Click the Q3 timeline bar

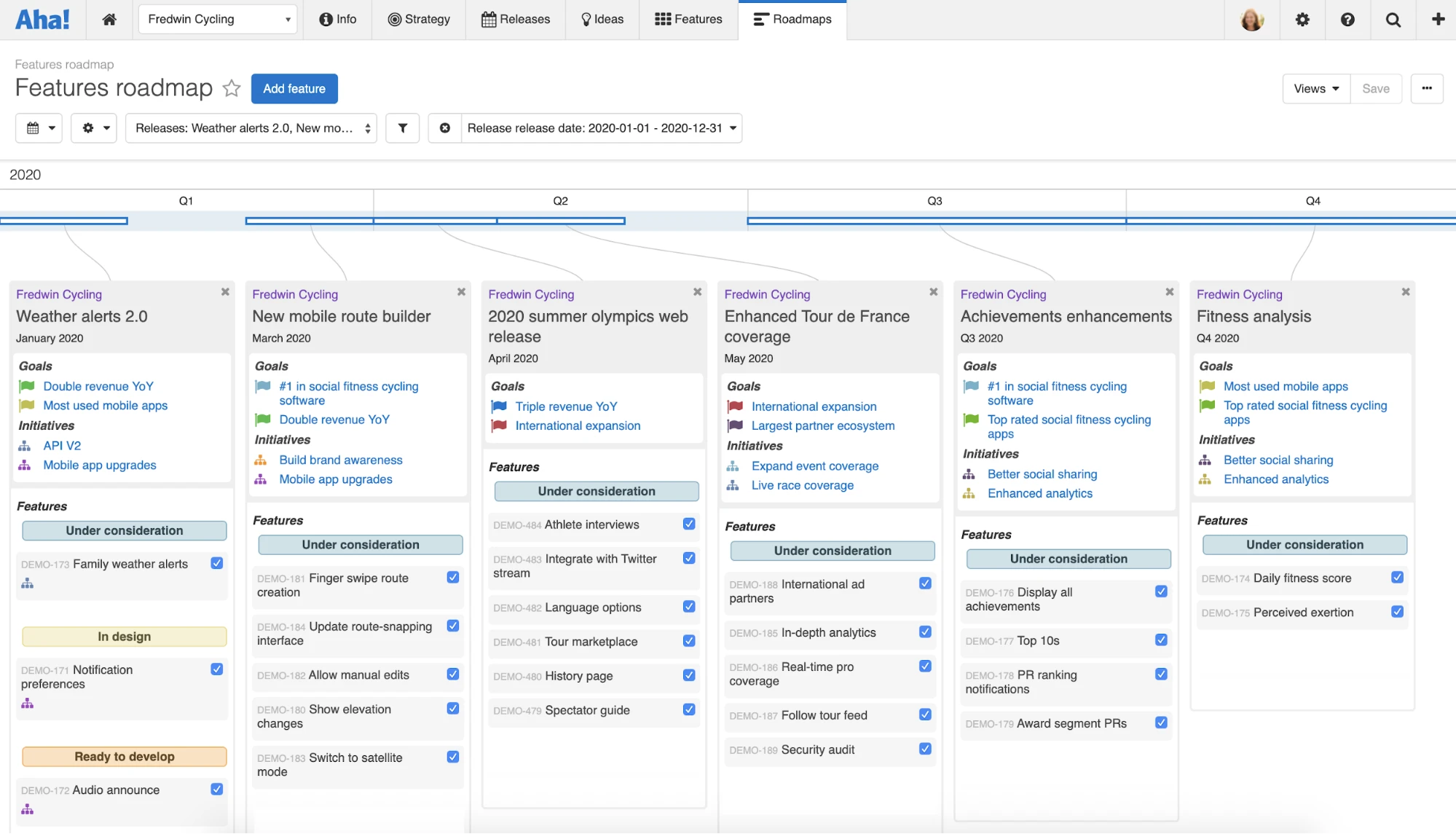pos(936,220)
